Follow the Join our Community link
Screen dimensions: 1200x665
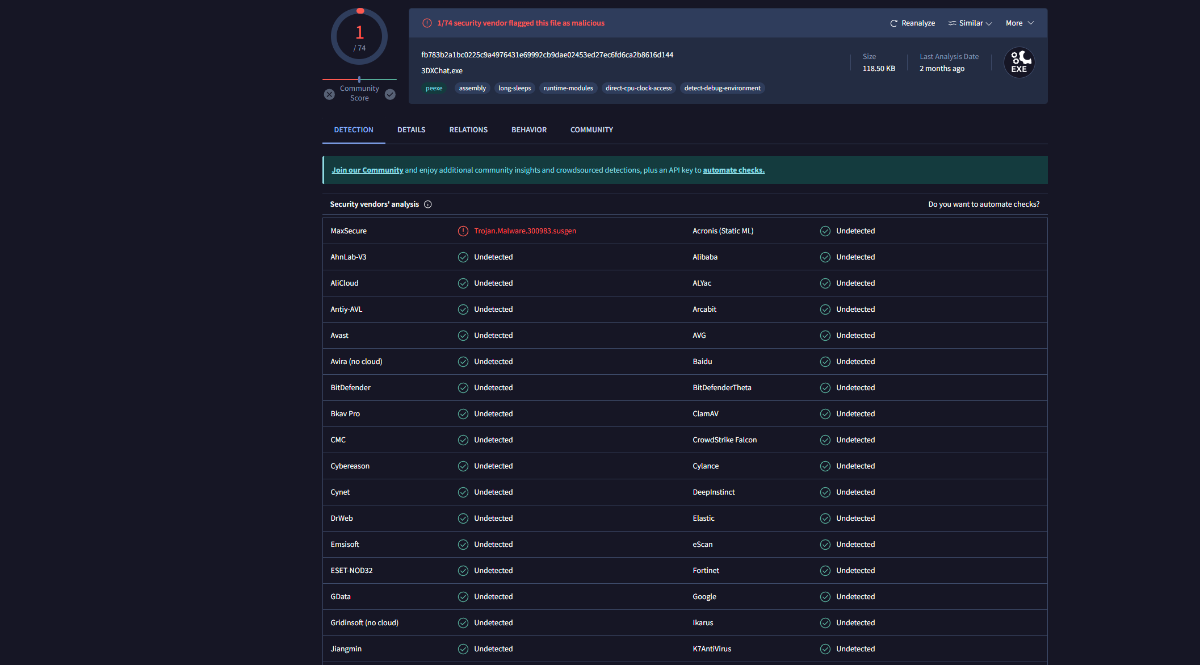tap(367, 170)
